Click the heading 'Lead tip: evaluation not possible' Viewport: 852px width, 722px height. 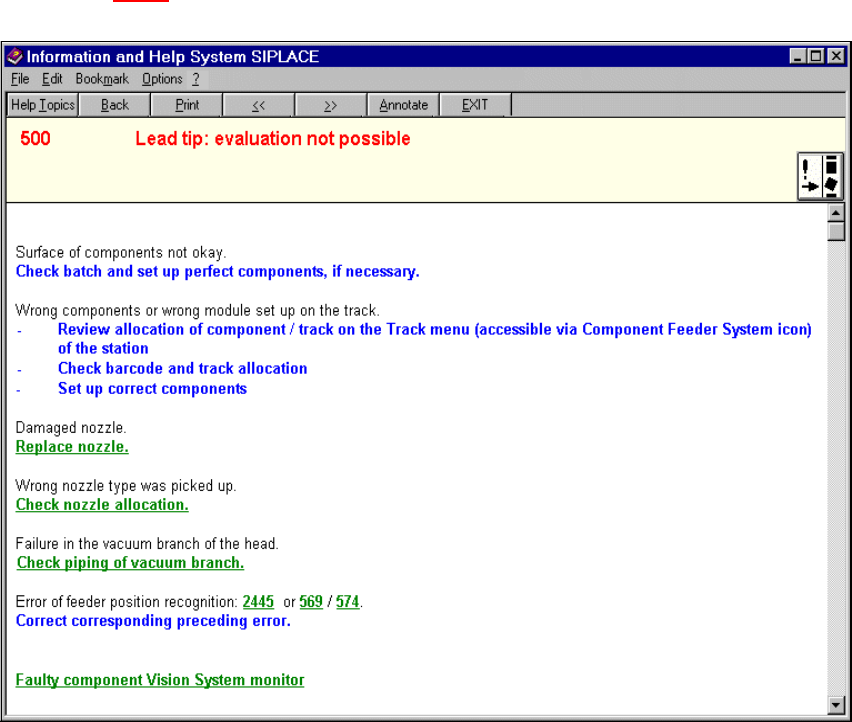(273, 139)
